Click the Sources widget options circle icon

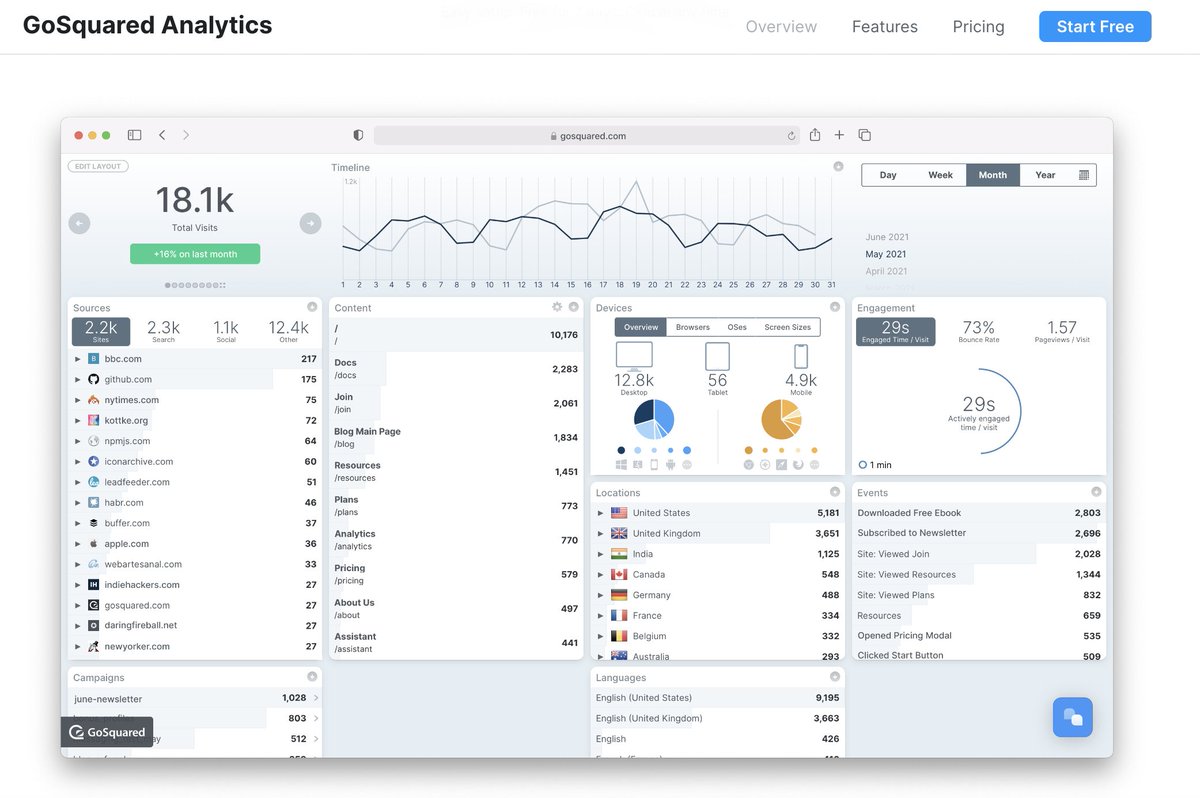click(x=312, y=307)
